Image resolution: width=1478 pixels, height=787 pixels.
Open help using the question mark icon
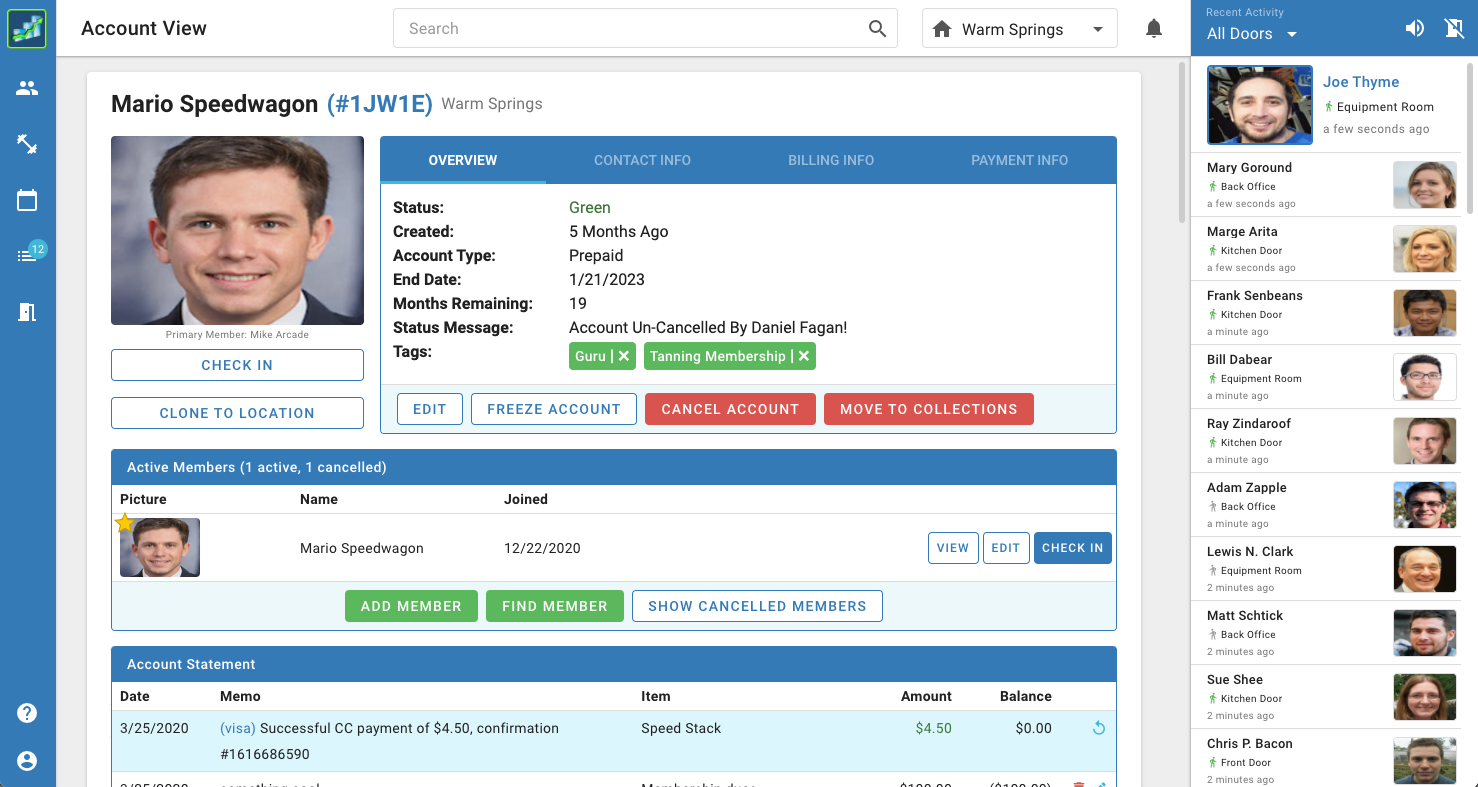tap(26, 713)
